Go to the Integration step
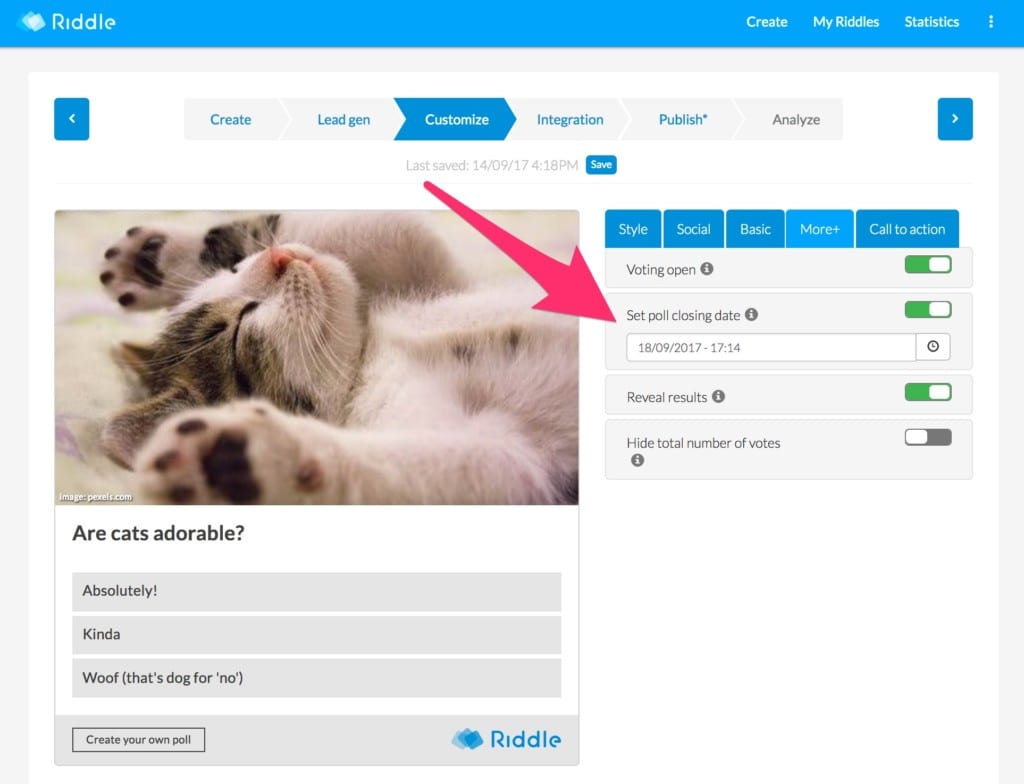 tap(569, 120)
